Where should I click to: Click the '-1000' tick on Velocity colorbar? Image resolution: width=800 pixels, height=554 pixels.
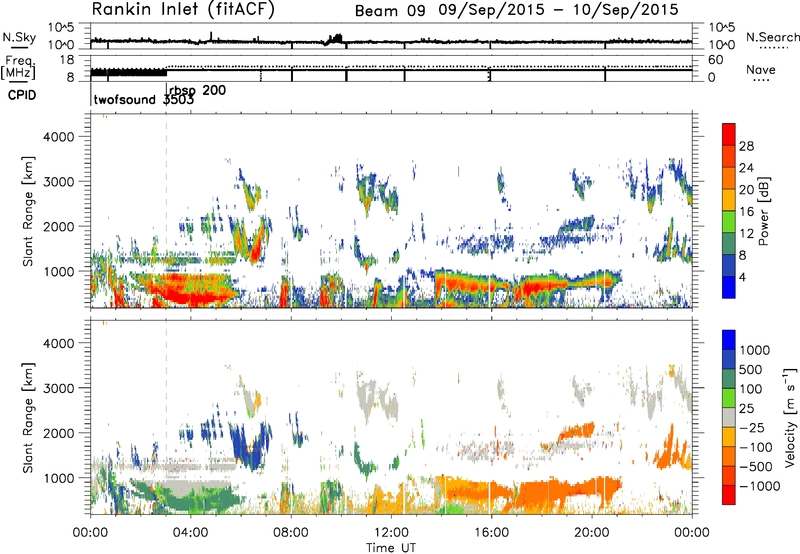click(759, 486)
